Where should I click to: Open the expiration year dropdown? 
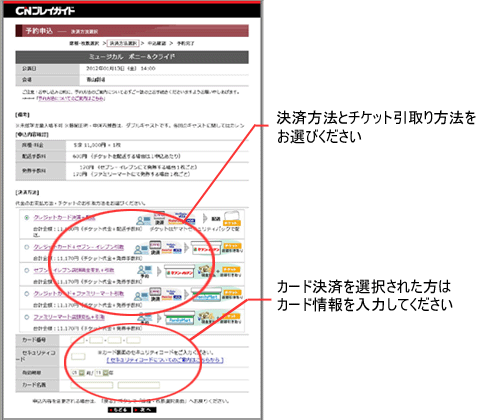(x=102, y=373)
